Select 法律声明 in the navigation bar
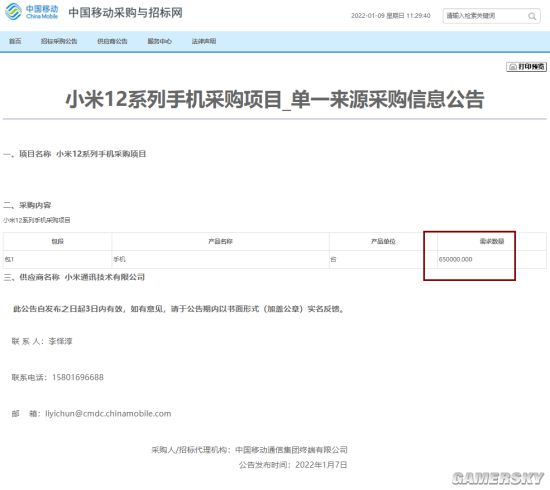 [x=204, y=41]
